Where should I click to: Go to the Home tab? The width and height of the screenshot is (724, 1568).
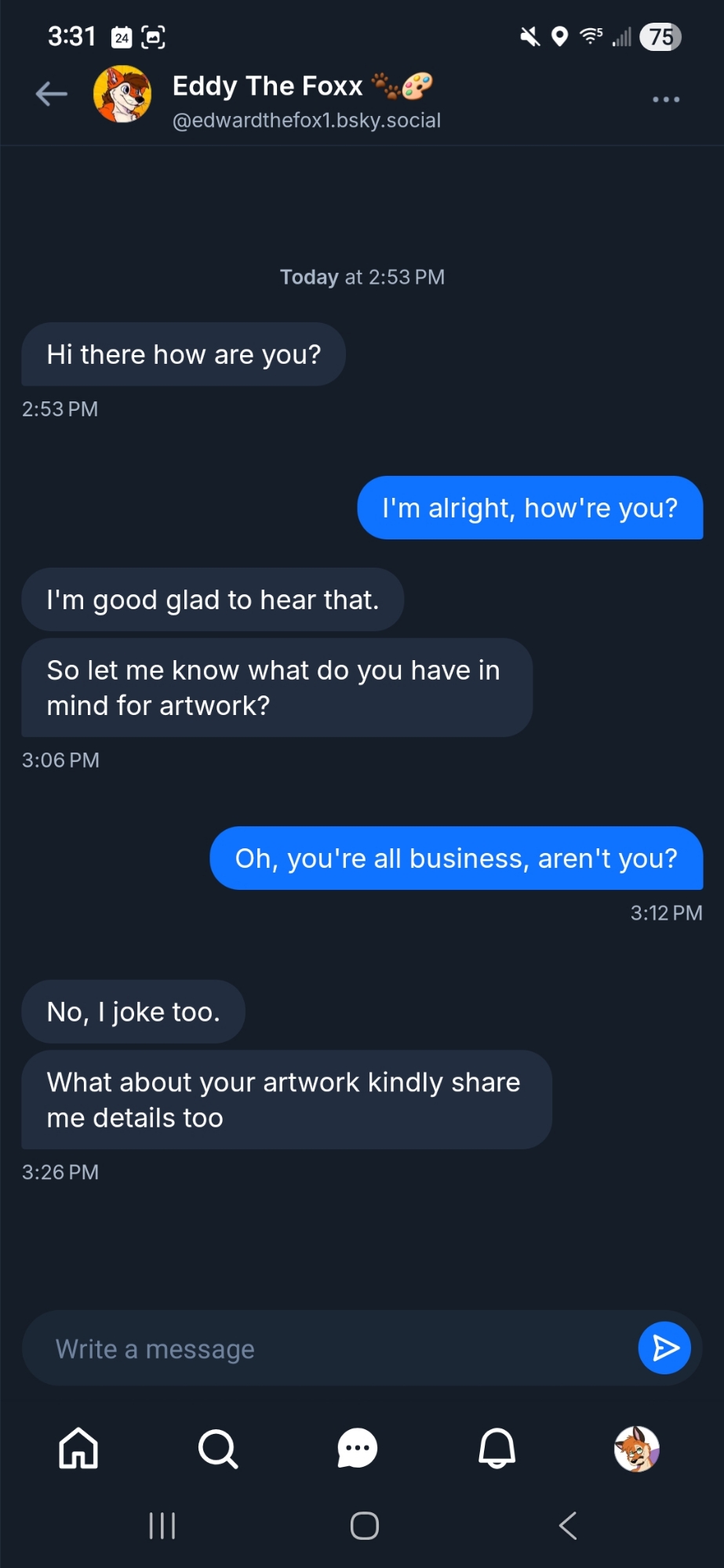coord(78,1447)
